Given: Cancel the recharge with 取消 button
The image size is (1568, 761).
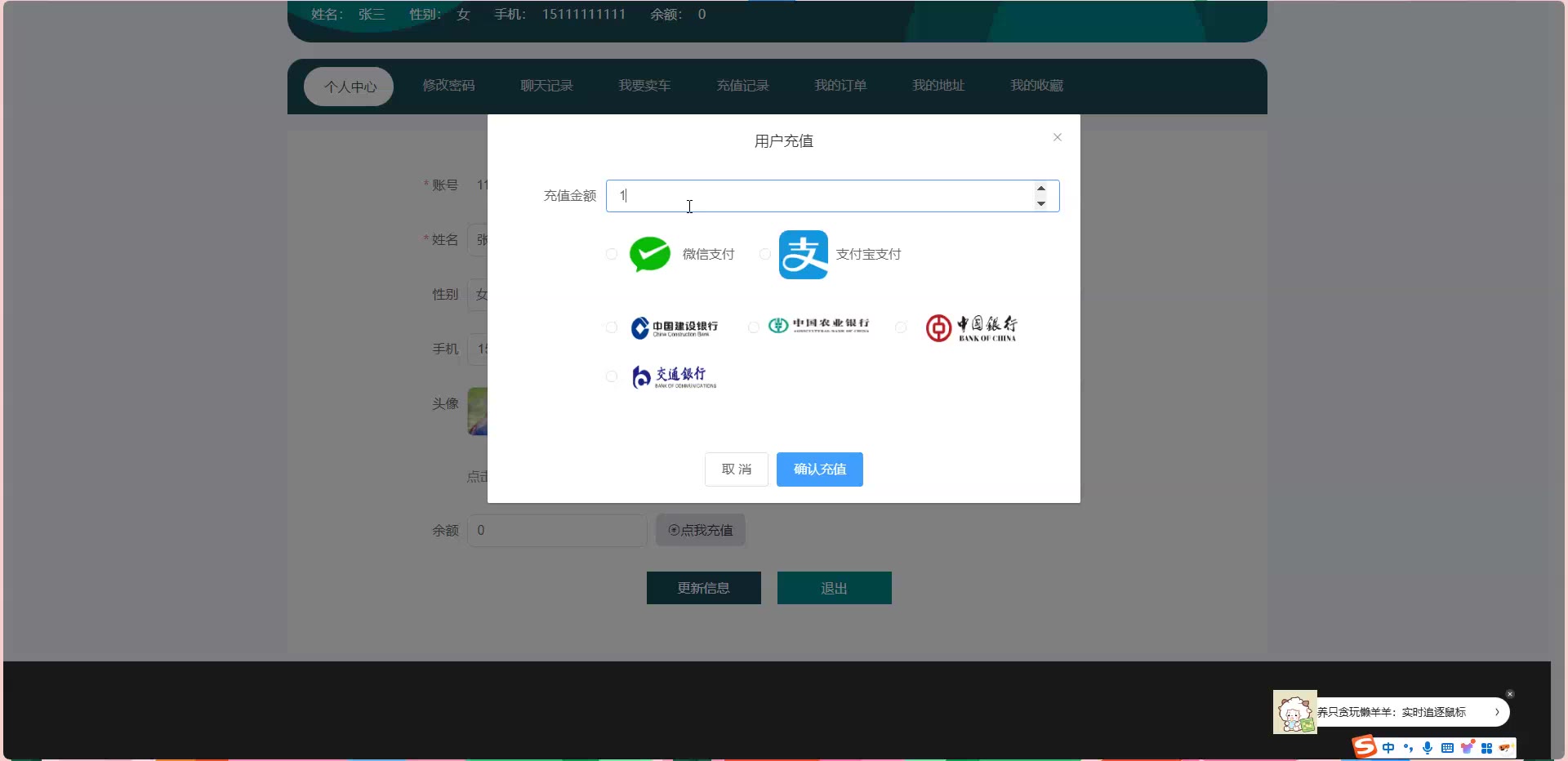Looking at the screenshot, I should tap(737, 470).
